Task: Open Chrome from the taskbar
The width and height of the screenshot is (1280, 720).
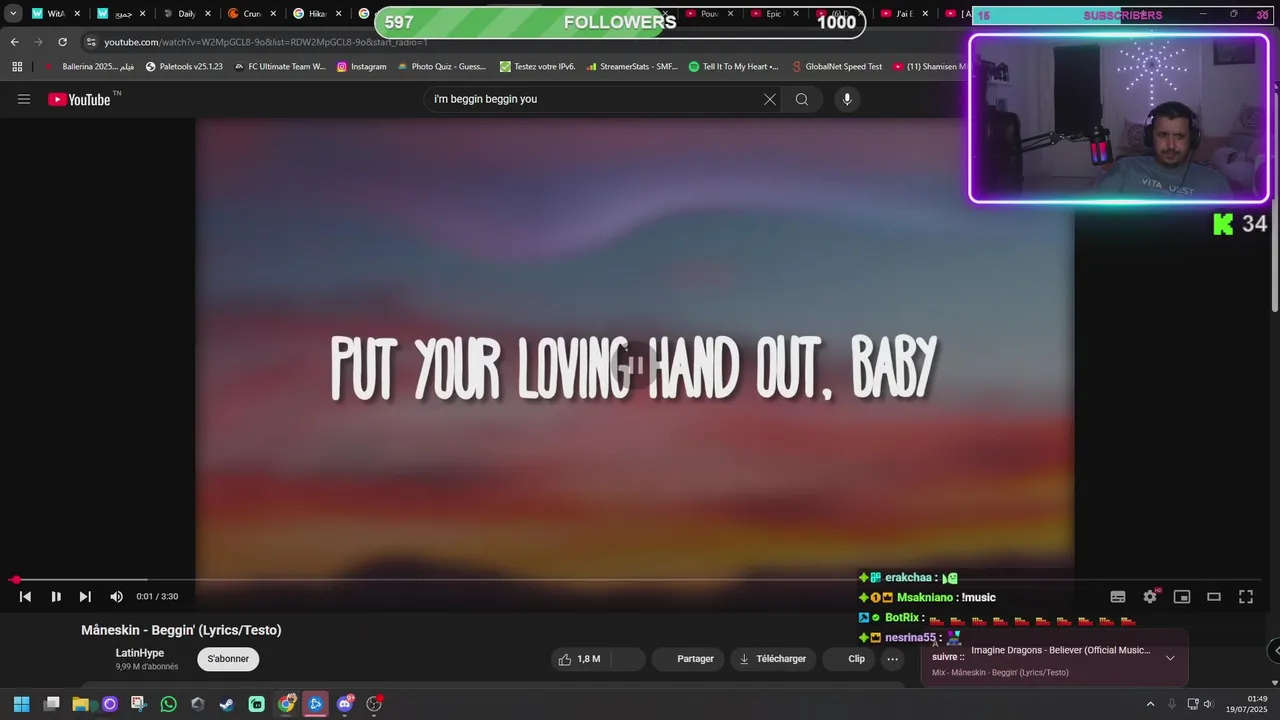Action: point(287,704)
